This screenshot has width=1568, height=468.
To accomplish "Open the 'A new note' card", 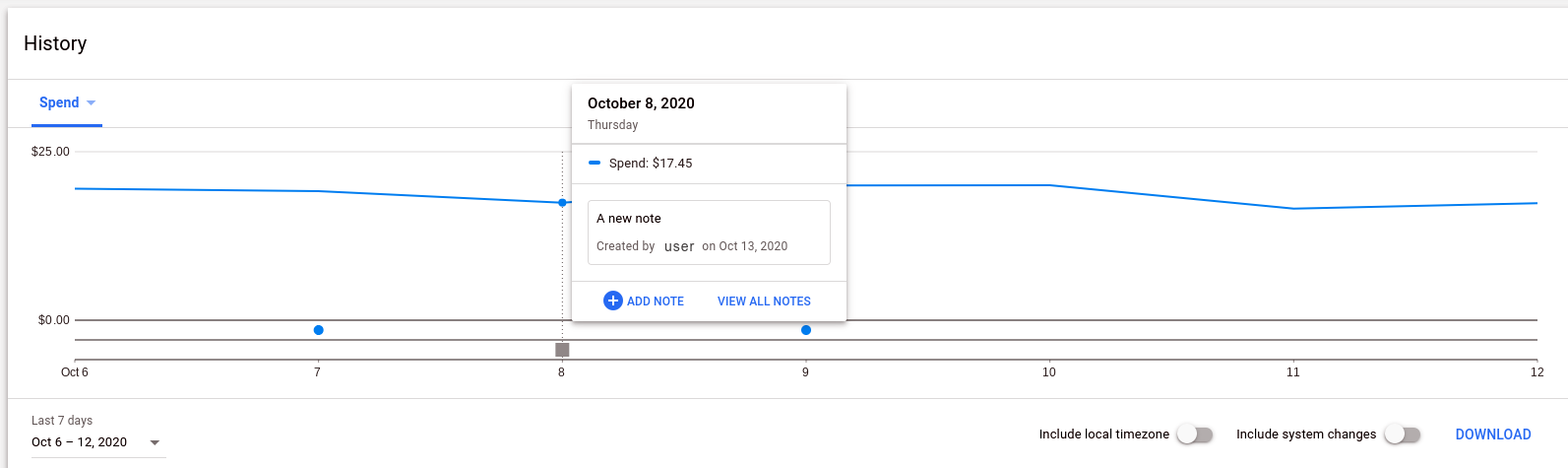I will 709,233.
